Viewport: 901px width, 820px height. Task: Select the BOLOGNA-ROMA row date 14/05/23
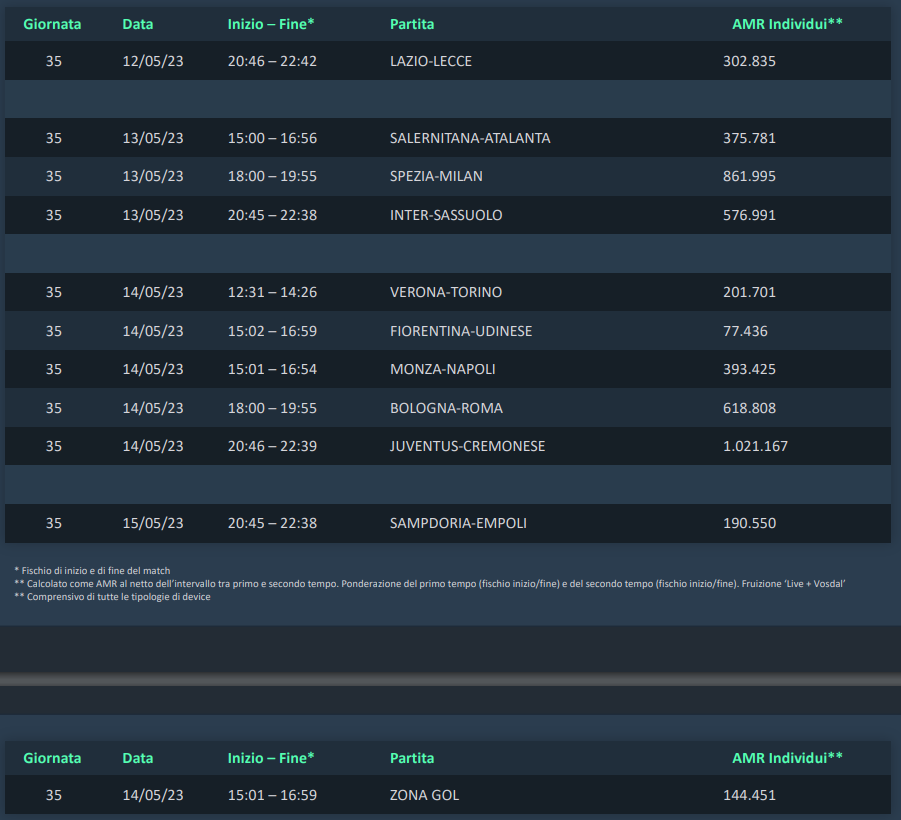point(153,408)
